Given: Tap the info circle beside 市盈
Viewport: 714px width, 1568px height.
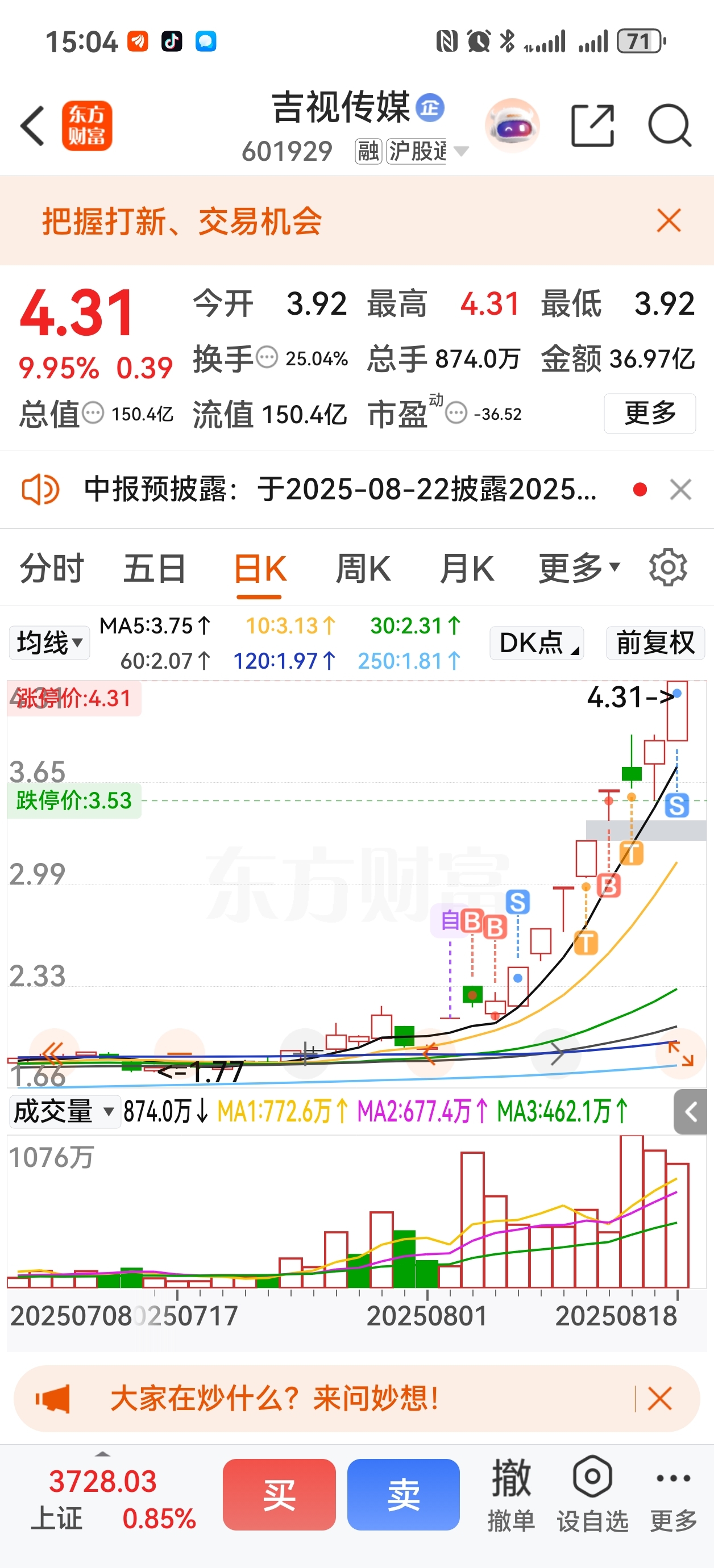Looking at the screenshot, I should [456, 414].
